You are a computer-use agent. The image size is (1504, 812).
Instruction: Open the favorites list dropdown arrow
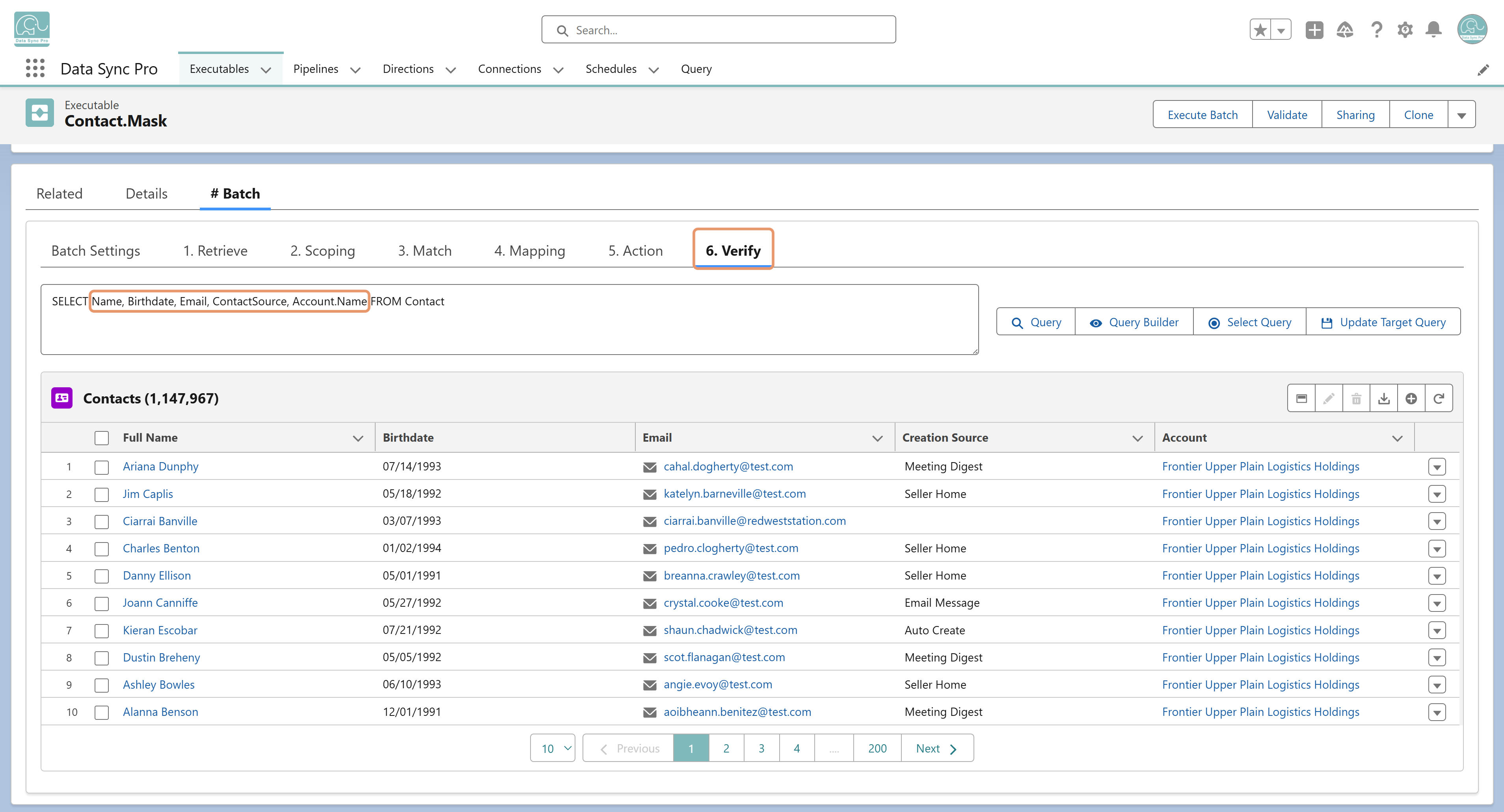coord(1281,30)
